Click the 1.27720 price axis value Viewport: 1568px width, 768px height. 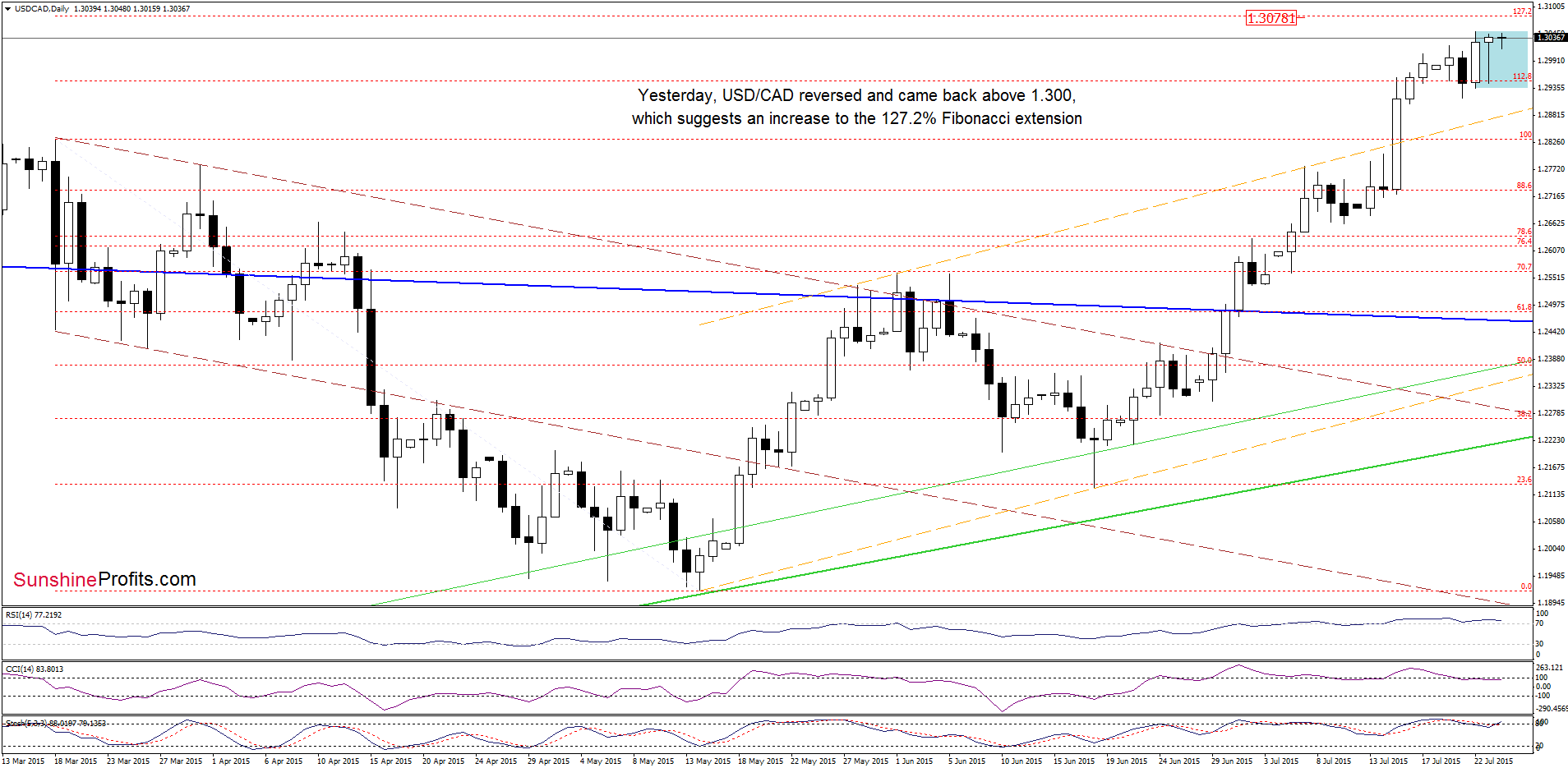click(1551, 169)
